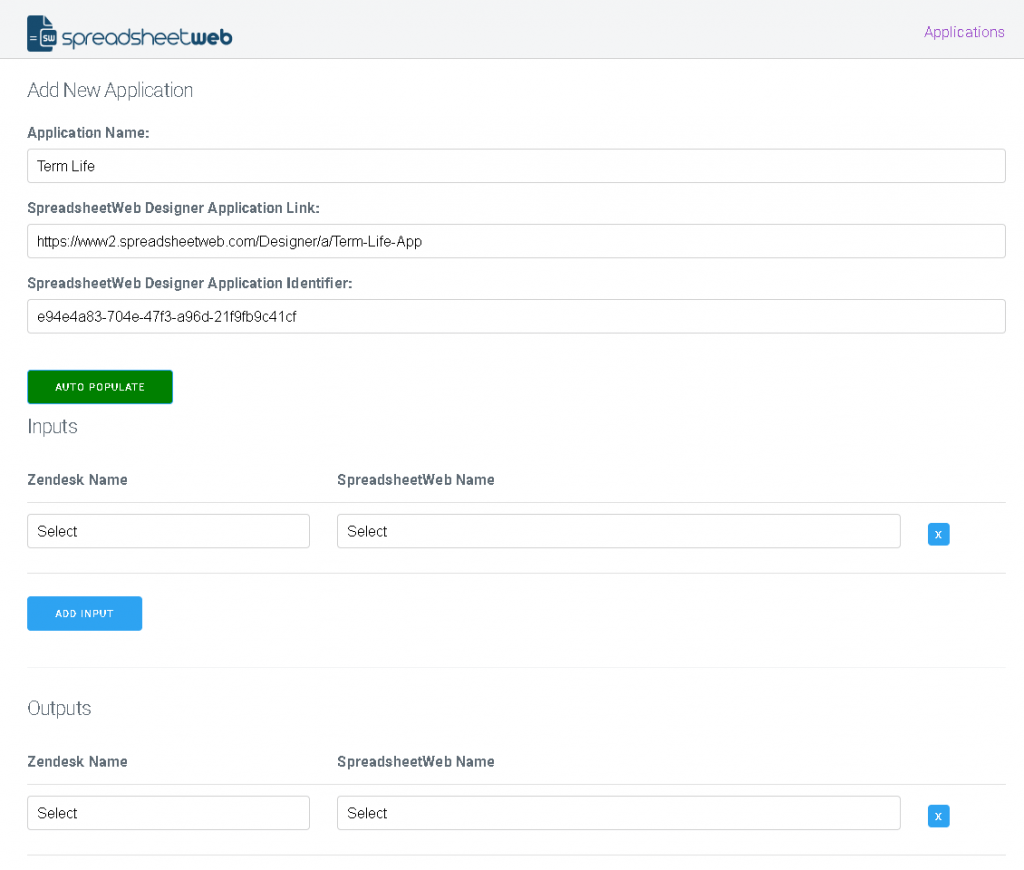Click the Add Input button

(x=84, y=613)
